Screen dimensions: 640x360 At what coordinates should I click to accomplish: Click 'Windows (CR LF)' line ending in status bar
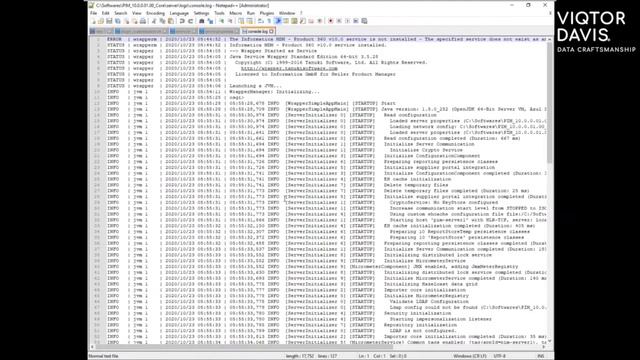point(470,356)
